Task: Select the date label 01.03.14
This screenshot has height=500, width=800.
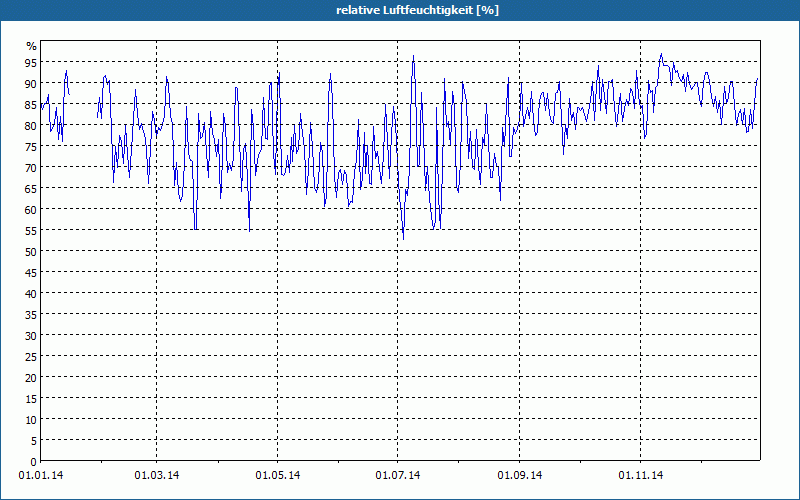Action: [x=157, y=476]
